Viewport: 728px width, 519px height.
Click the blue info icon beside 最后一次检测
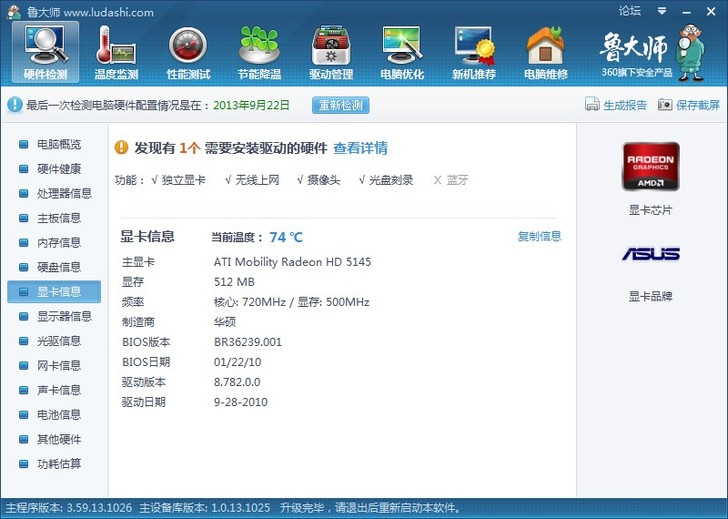(x=14, y=105)
